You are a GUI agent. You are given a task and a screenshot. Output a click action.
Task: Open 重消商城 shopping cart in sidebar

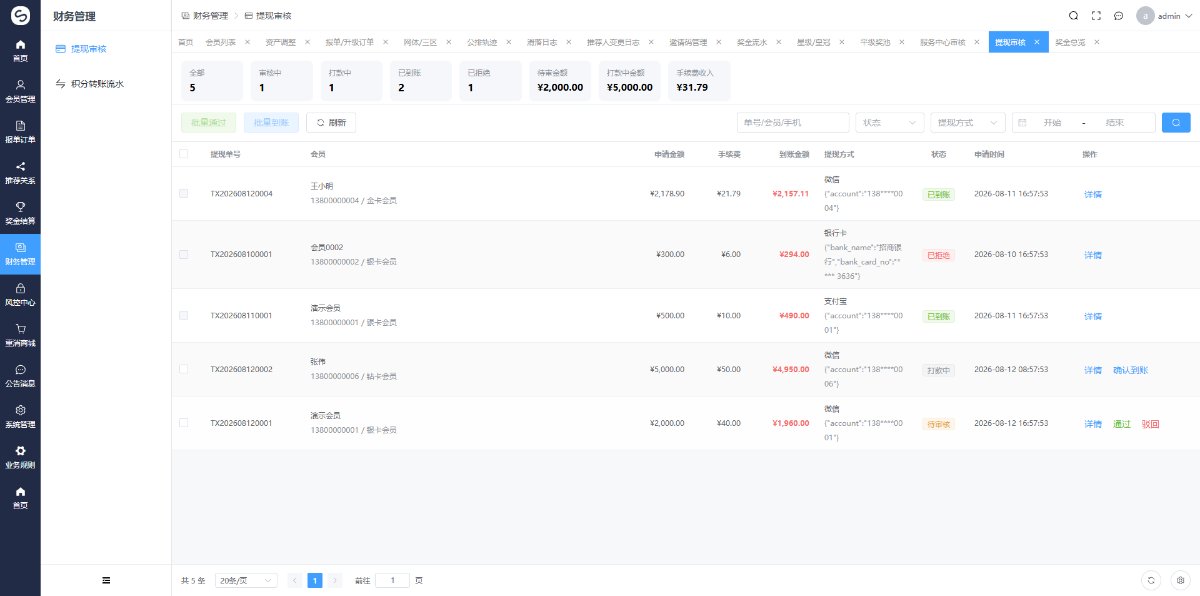(x=20, y=335)
